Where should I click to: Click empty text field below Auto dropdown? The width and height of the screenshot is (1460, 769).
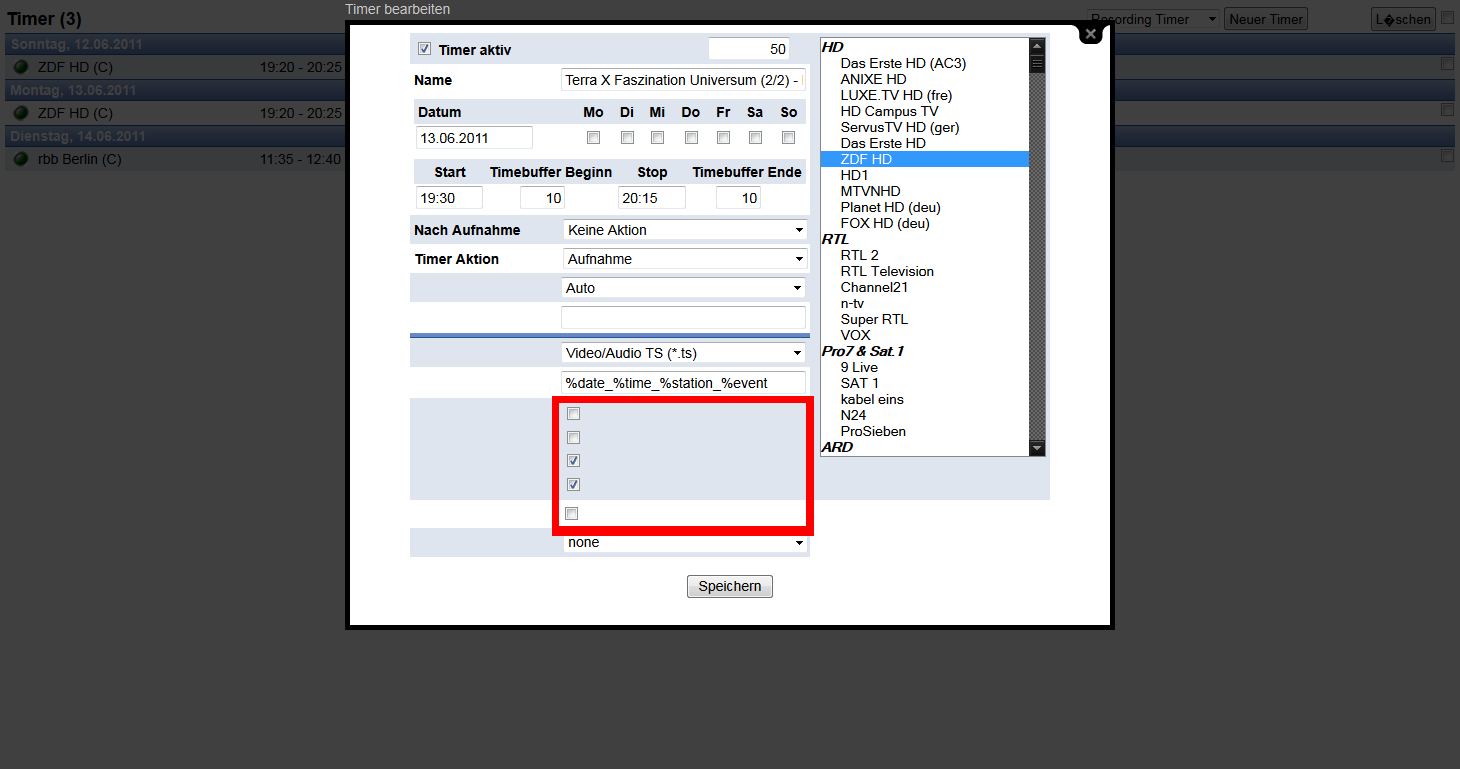pyautogui.click(x=683, y=318)
